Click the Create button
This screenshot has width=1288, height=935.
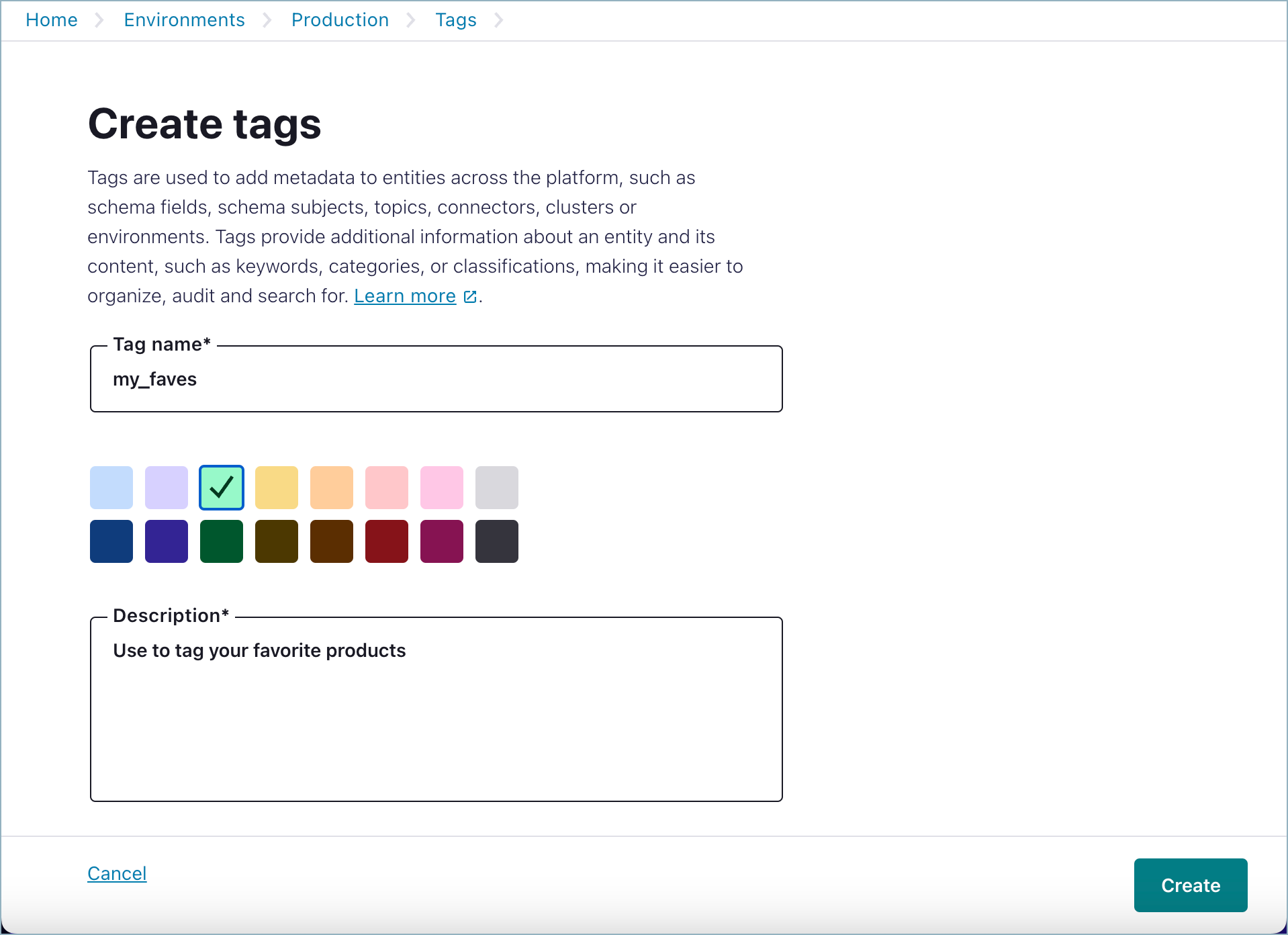pyautogui.click(x=1189, y=885)
